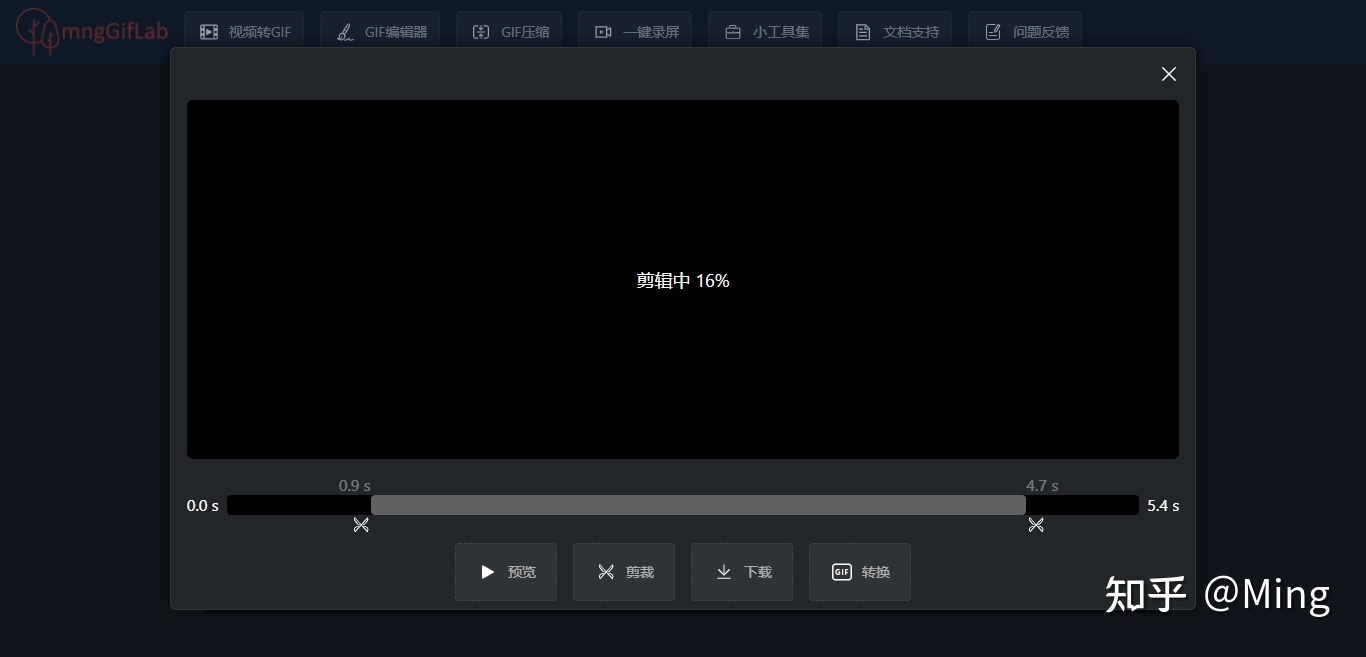This screenshot has height=657, width=1366.
Task: Click the gray selected range on timeline
Action: (x=698, y=505)
